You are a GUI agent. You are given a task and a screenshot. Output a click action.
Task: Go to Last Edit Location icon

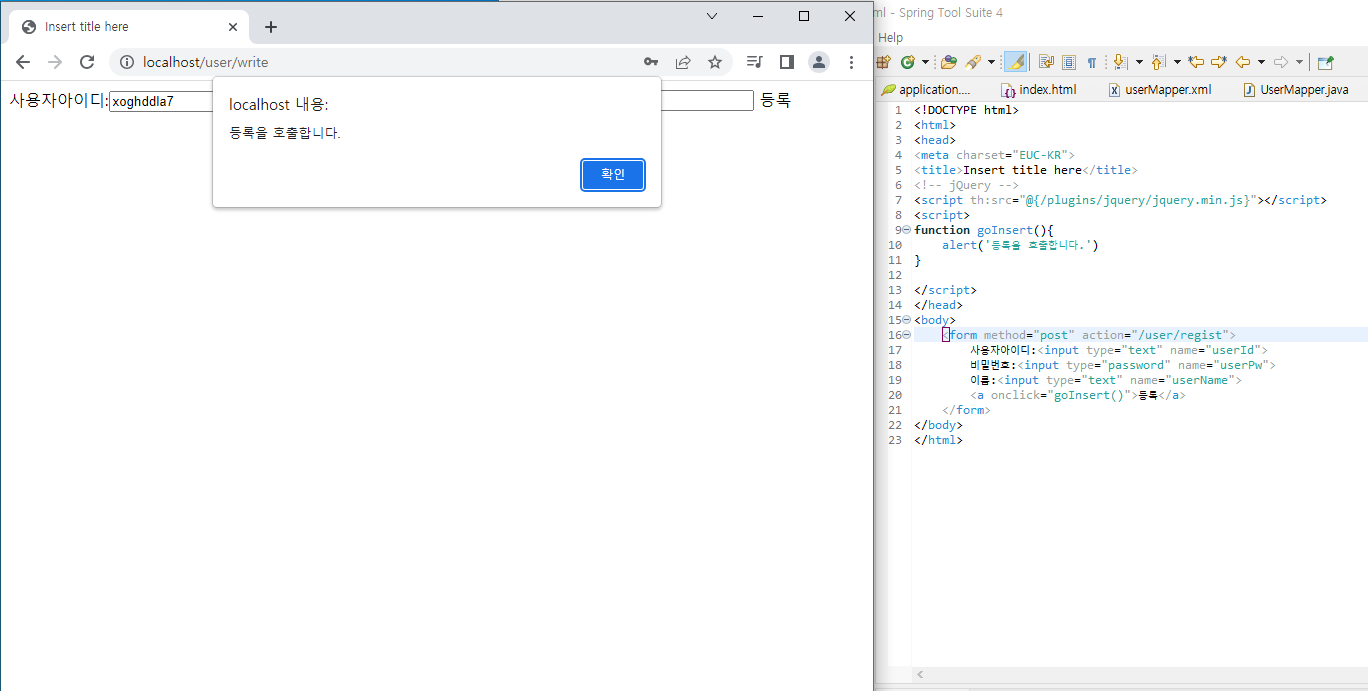(x=1195, y=62)
